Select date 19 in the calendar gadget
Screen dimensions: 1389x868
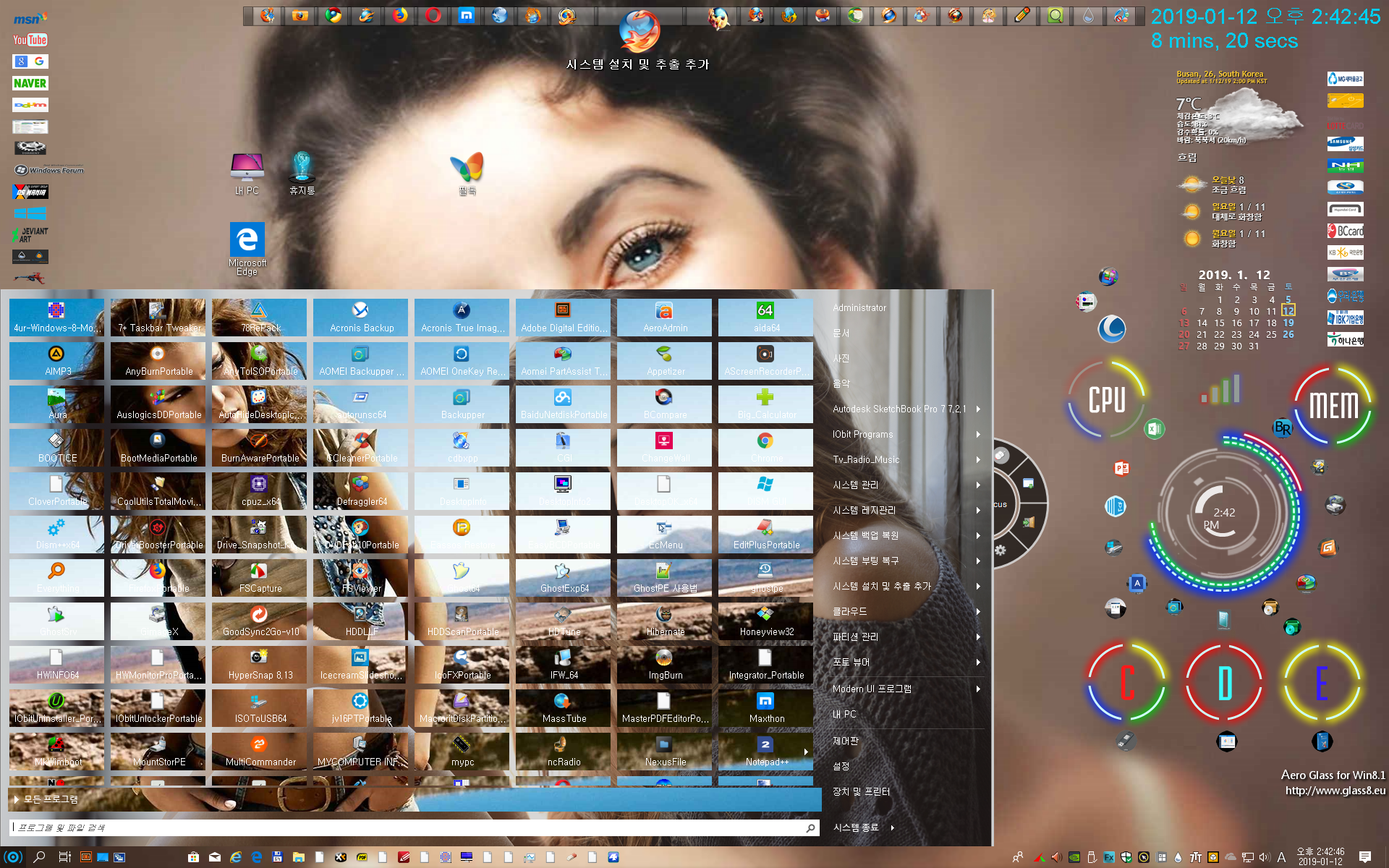[1288, 323]
